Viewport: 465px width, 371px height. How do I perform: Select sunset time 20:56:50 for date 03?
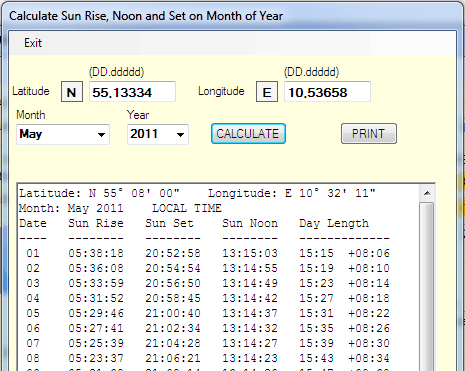(173, 283)
